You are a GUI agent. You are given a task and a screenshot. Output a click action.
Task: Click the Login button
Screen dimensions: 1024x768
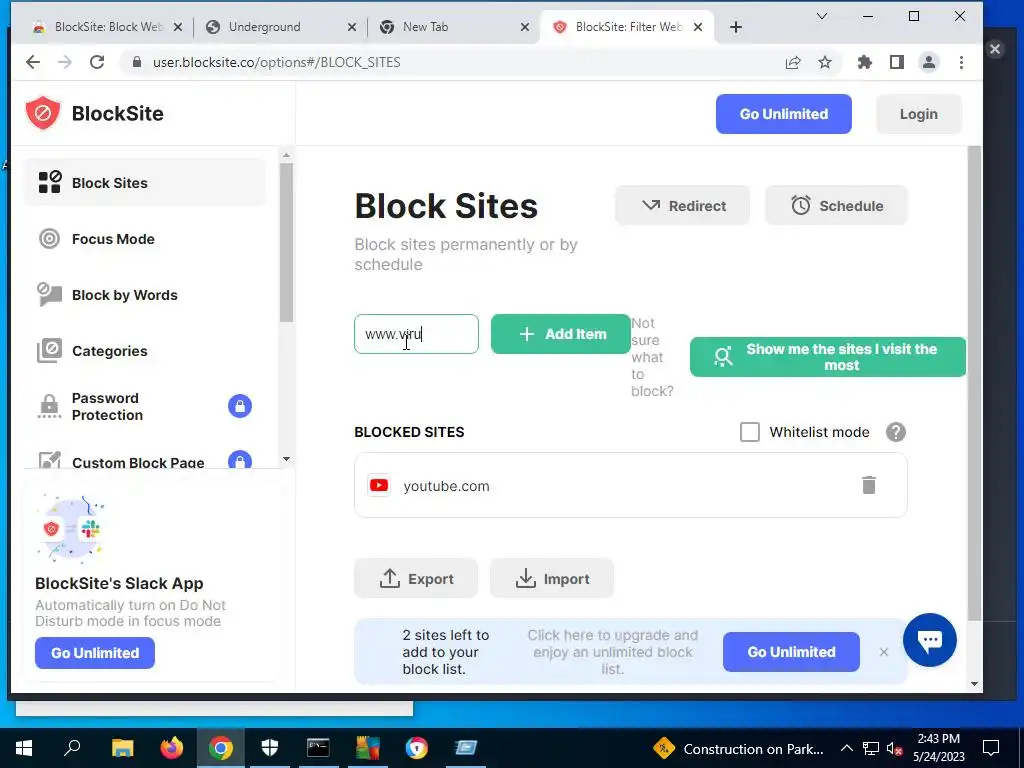(918, 114)
